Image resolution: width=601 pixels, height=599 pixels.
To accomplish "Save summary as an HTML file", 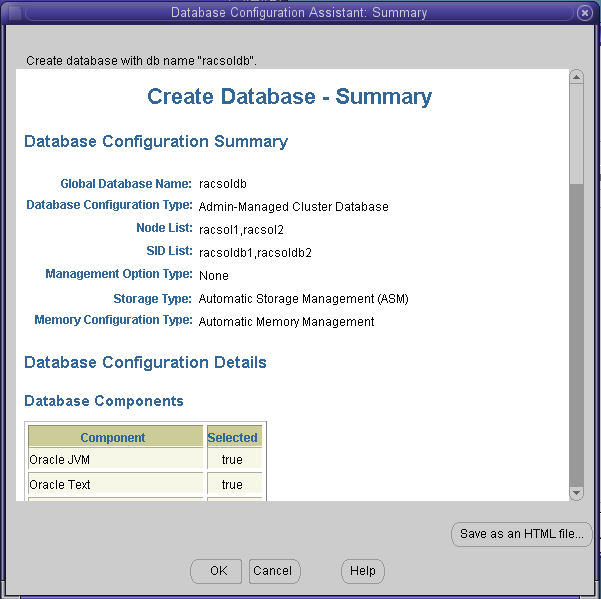I will pos(521,534).
